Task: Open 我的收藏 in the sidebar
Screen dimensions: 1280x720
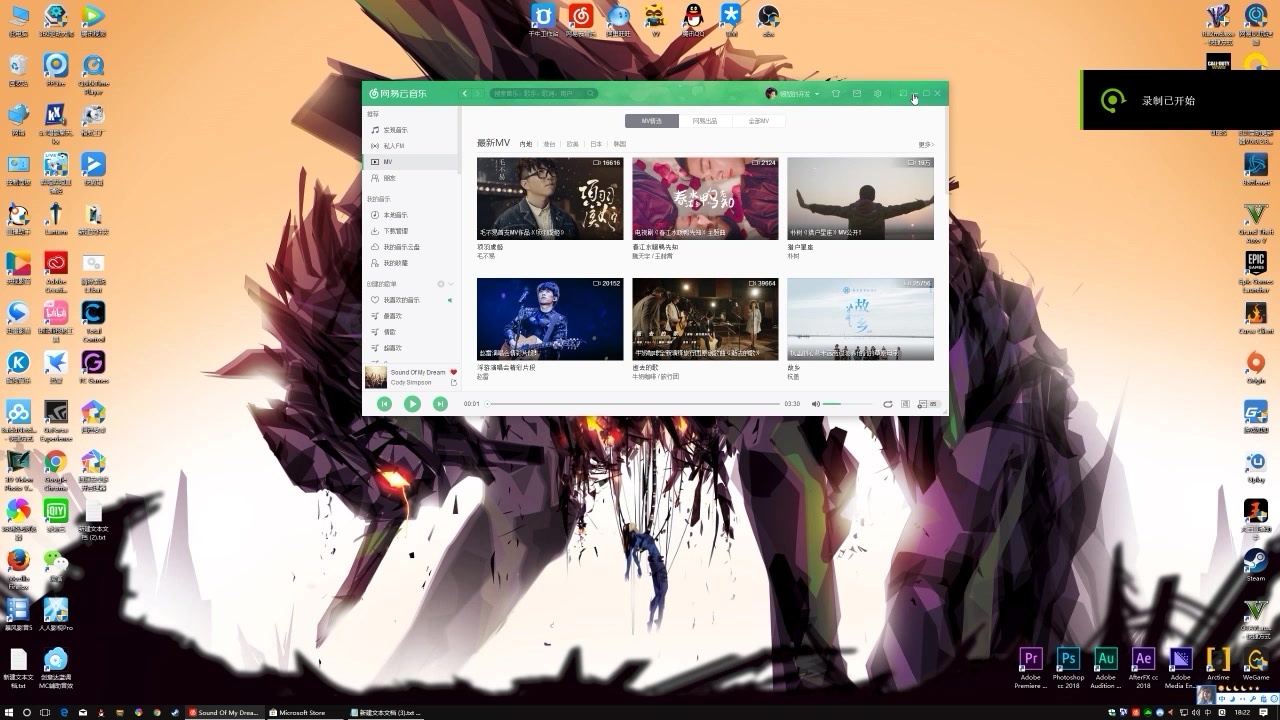Action: coord(410,263)
